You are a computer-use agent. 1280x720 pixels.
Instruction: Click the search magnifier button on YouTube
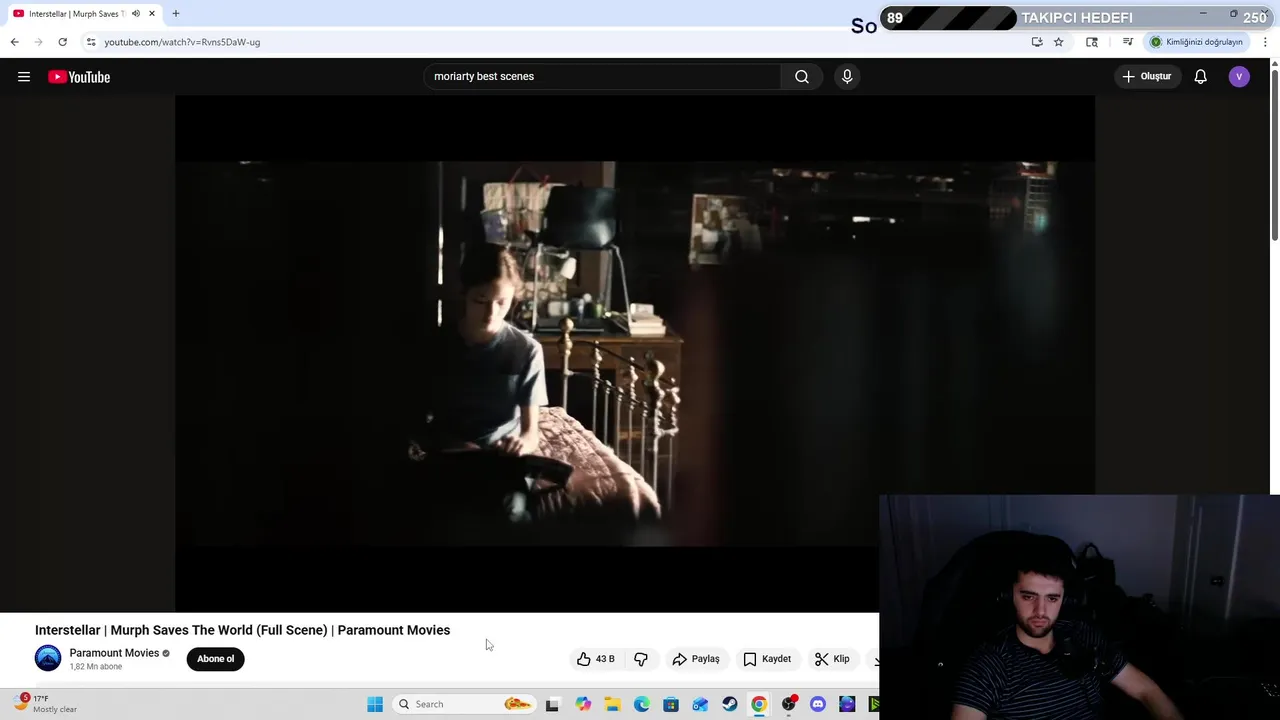pyautogui.click(x=802, y=76)
